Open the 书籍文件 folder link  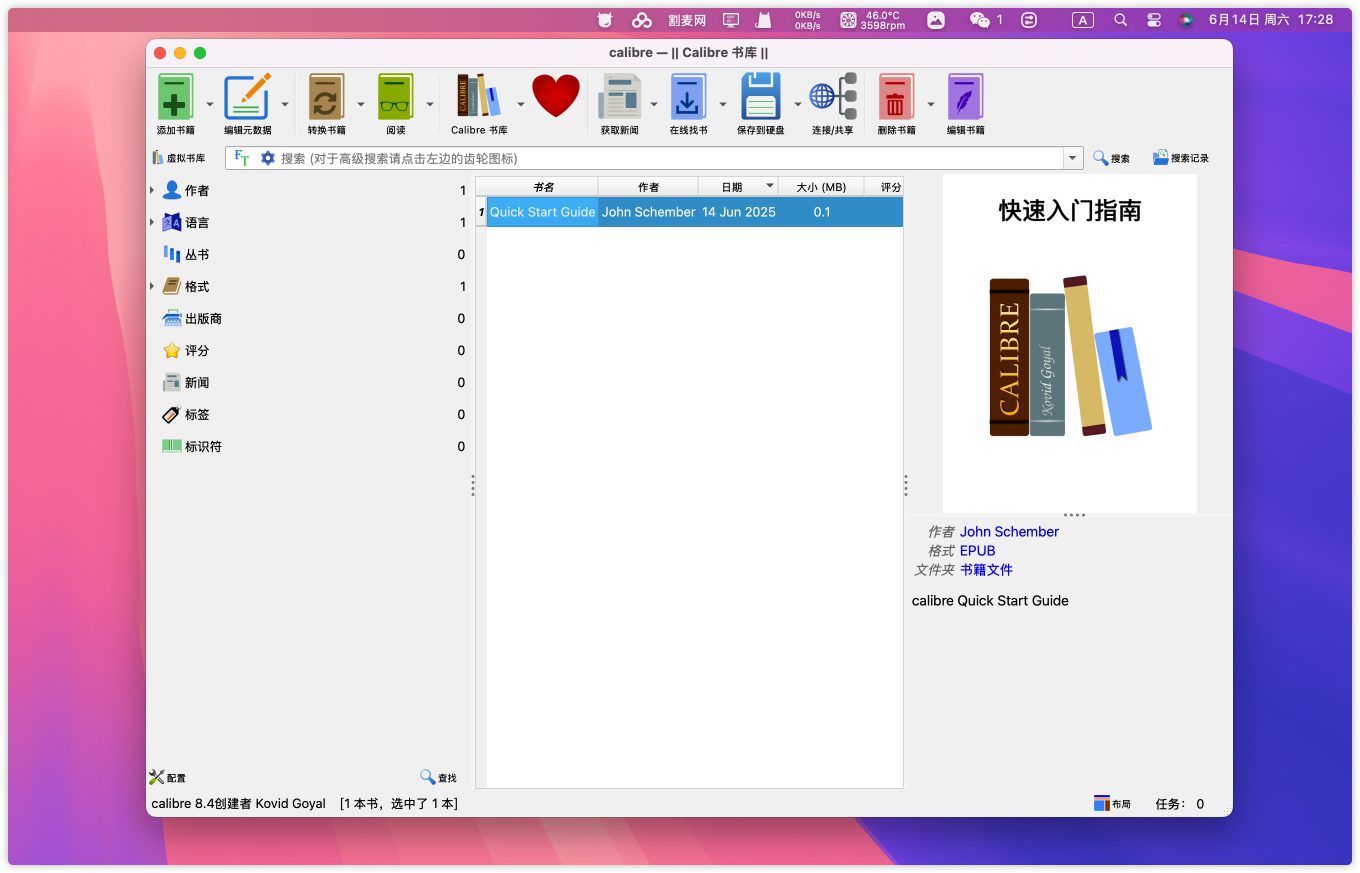986,570
